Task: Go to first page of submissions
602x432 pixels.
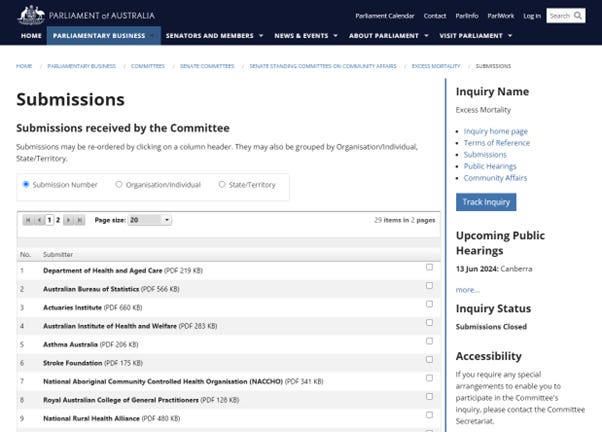Action: 28,220
